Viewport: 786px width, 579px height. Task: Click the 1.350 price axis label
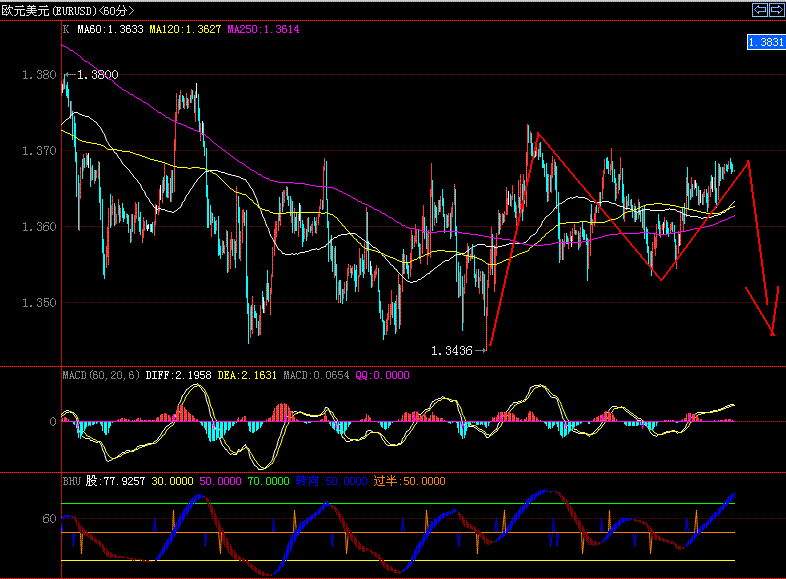pyautogui.click(x=39, y=303)
